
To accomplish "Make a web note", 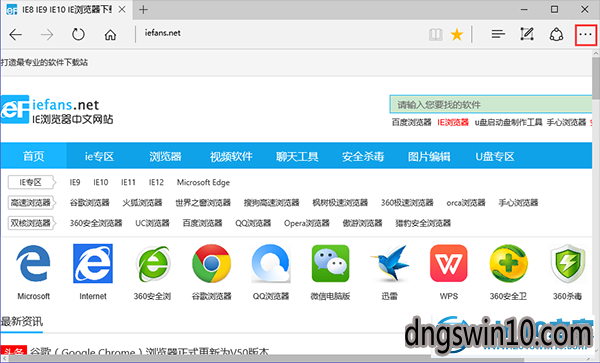I will tap(527, 34).
